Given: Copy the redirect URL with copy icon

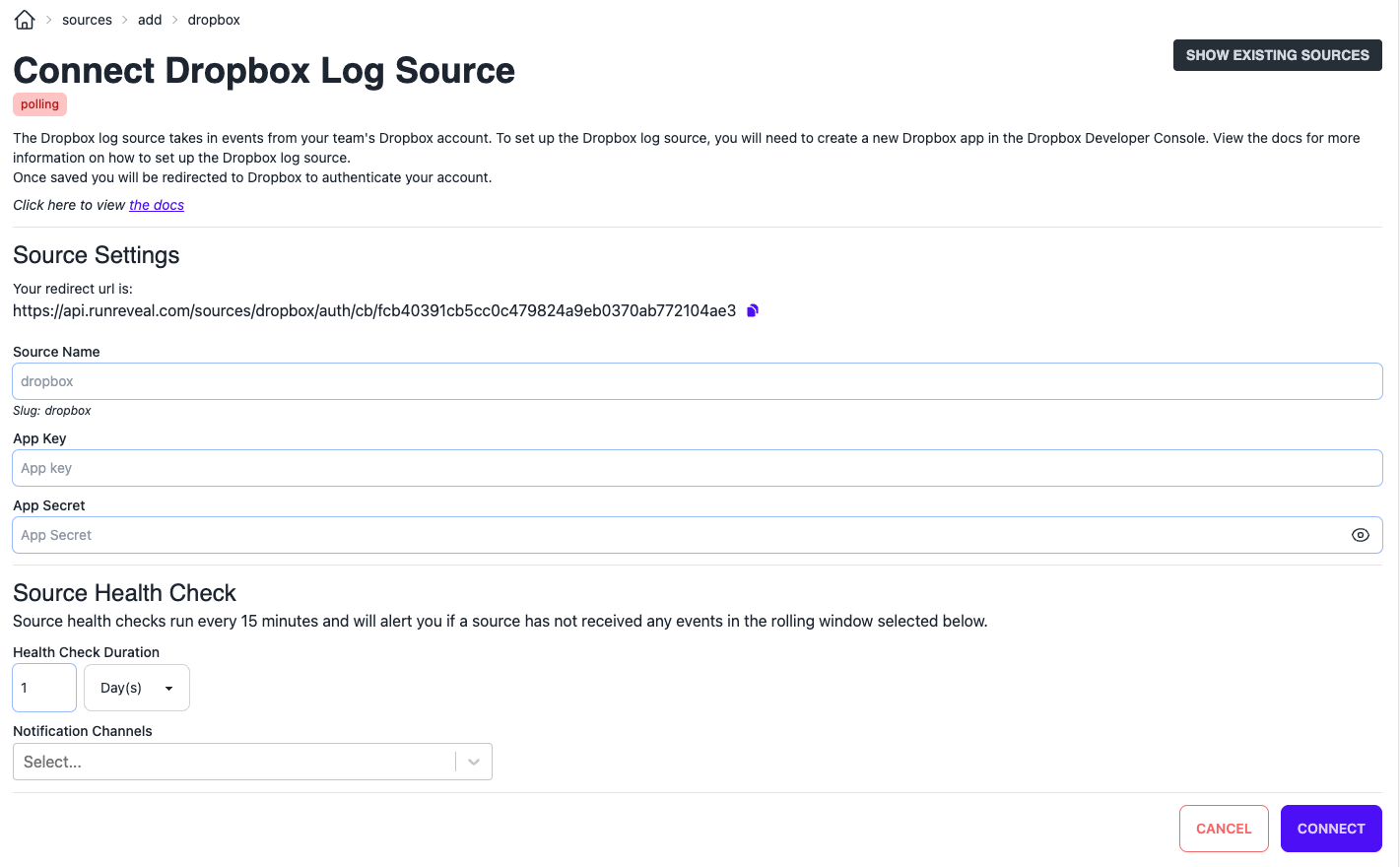Looking at the screenshot, I should 753,310.
